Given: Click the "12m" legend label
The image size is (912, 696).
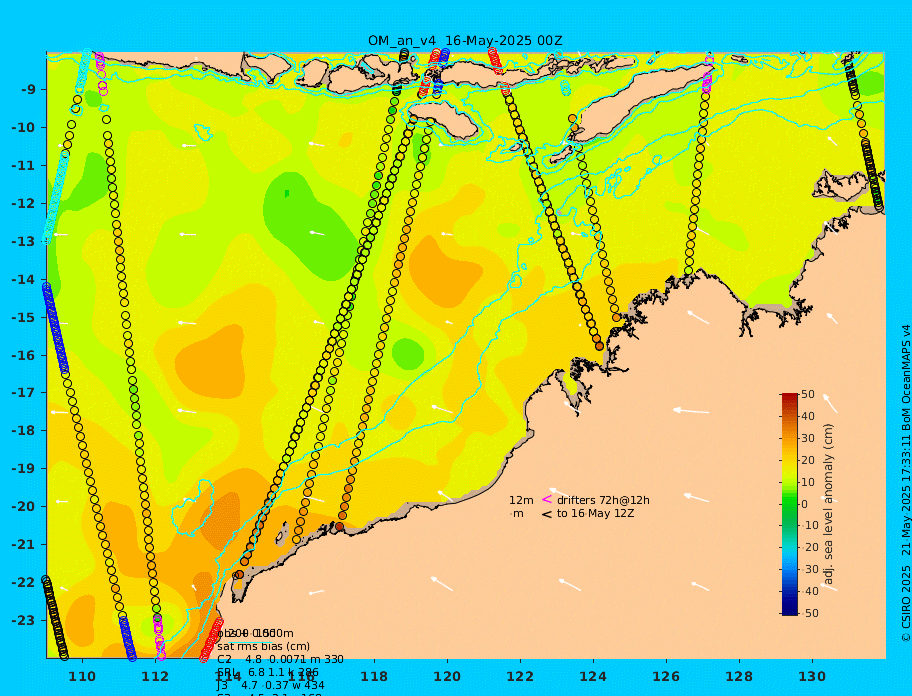Looking at the screenshot, I should (521, 500).
